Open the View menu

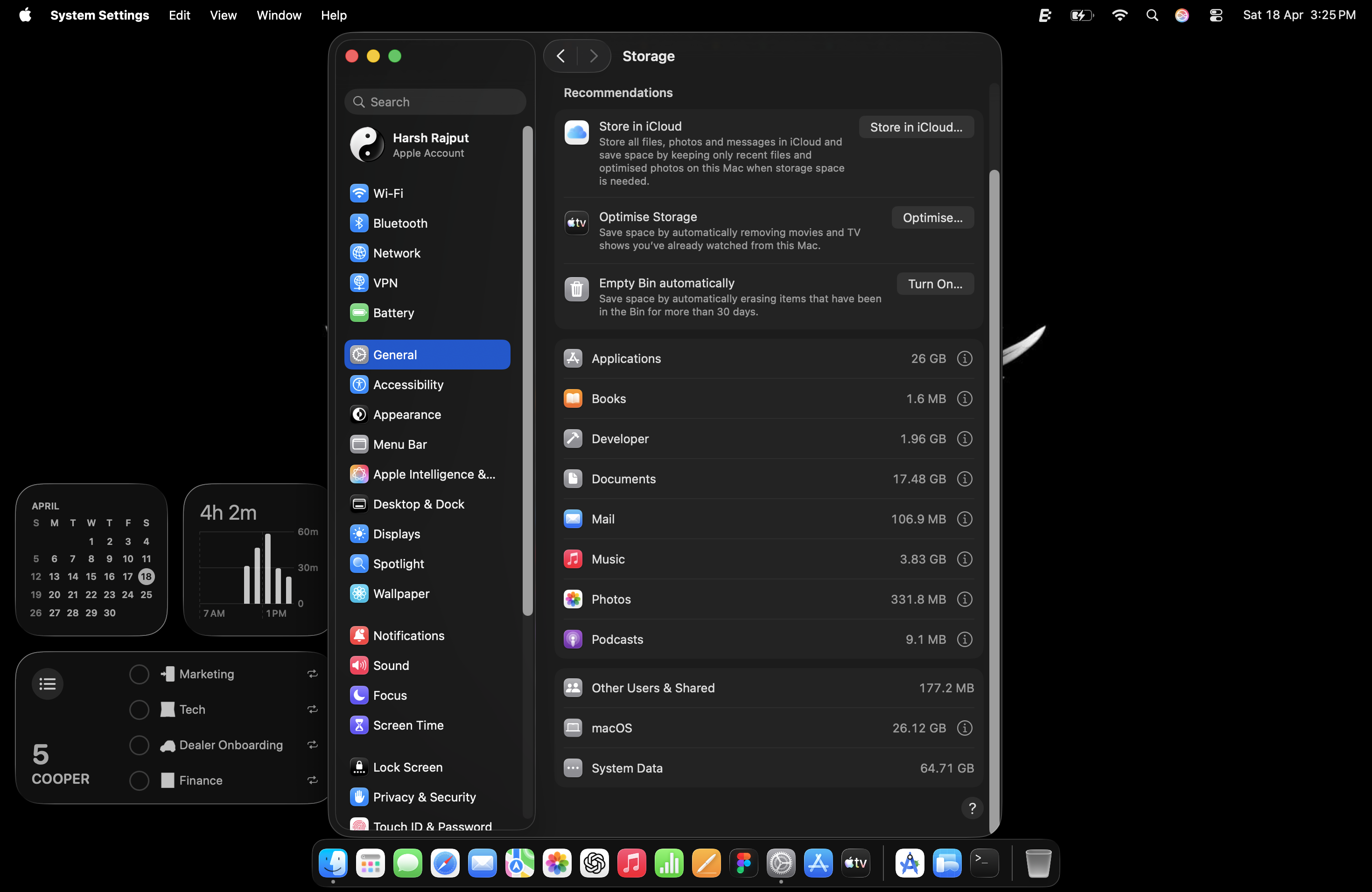pyautogui.click(x=223, y=15)
